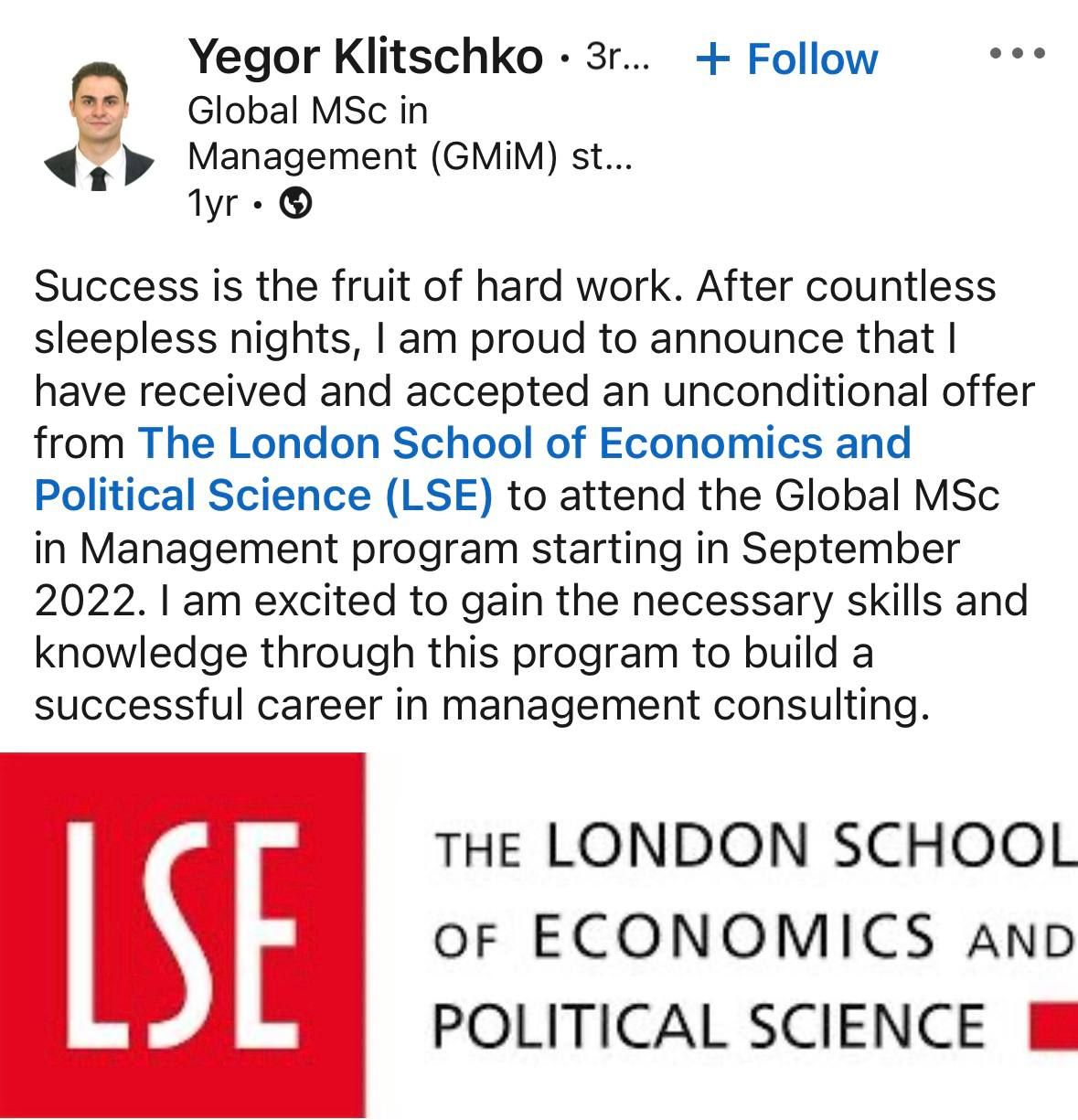The height and width of the screenshot is (1120, 1078).
Task: Click the Follow button
Action: (x=812, y=59)
